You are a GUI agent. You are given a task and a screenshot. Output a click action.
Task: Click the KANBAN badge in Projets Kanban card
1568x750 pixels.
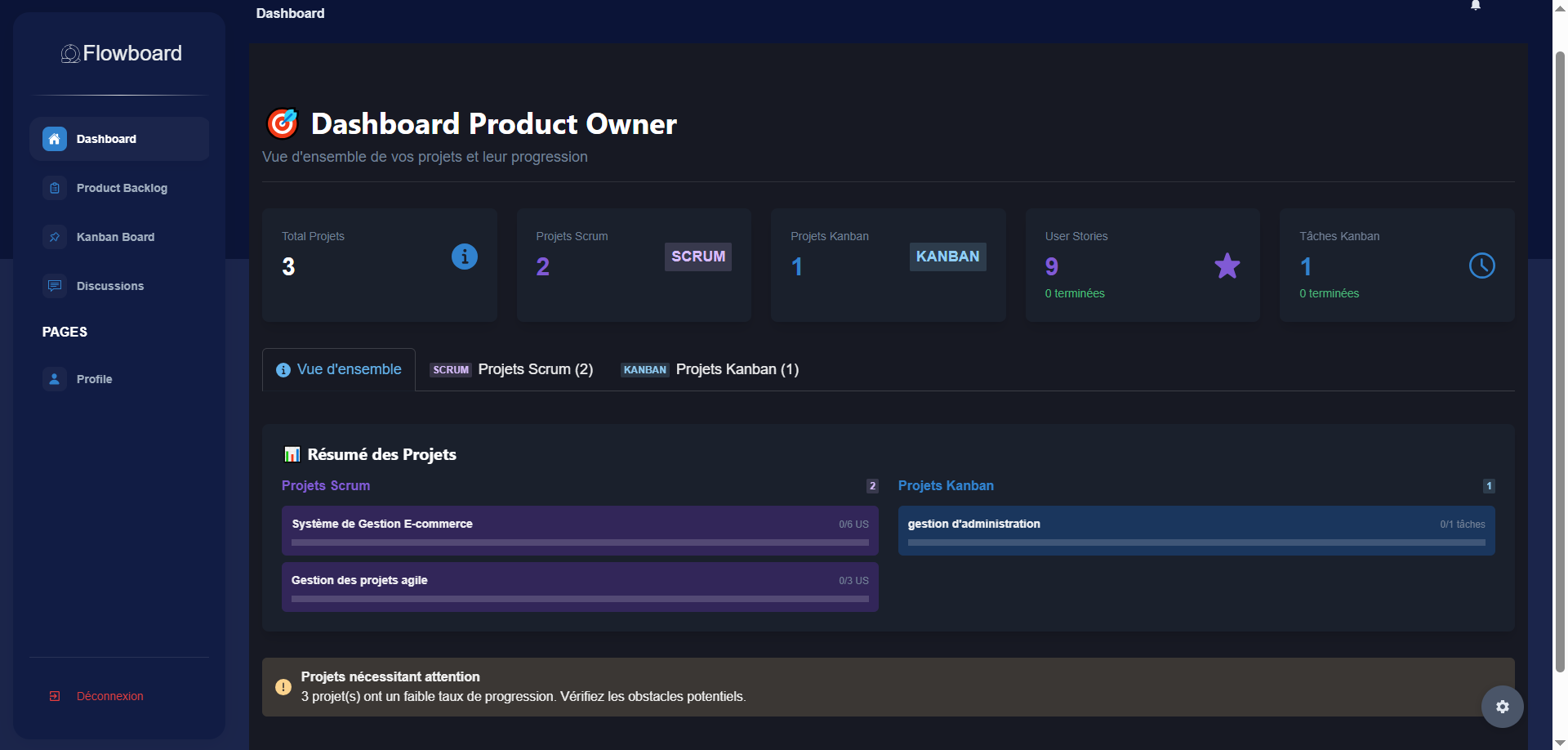pyautogui.click(x=947, y=257)
